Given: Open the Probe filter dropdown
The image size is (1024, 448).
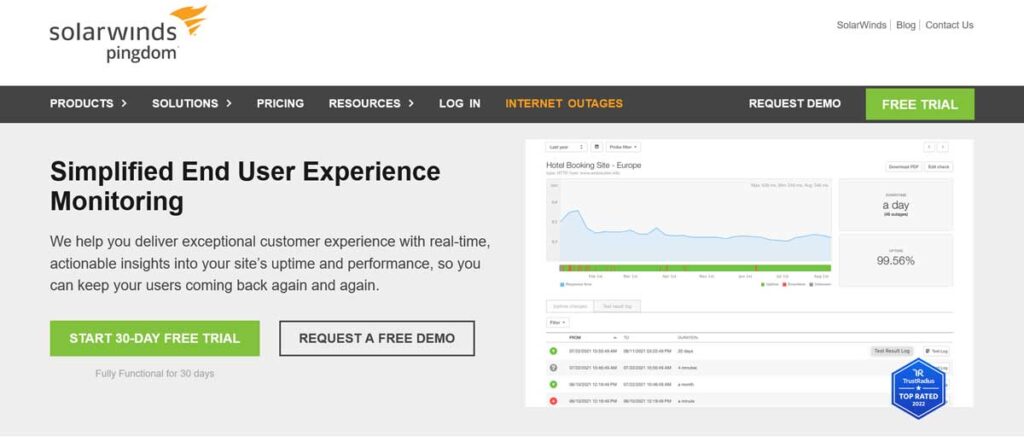Looking at the screenshot, I should 624,148.
